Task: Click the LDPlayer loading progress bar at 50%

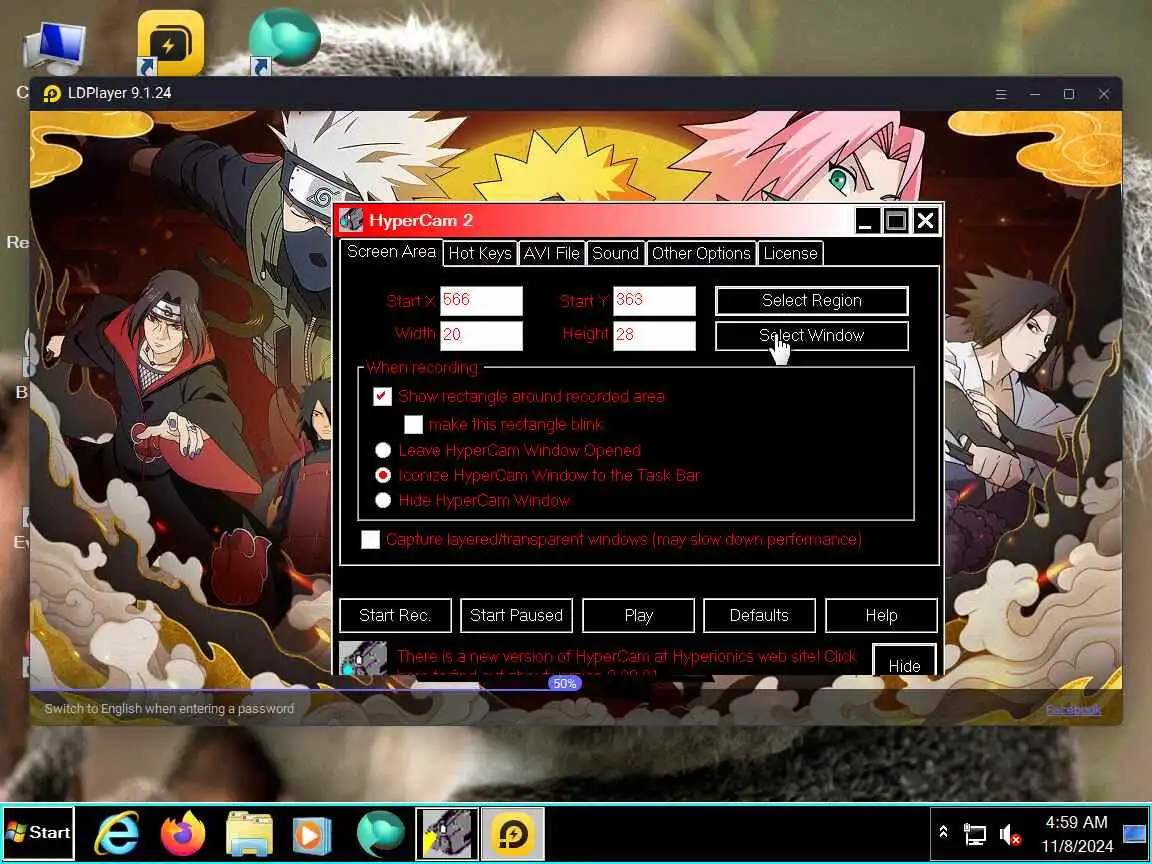Action: click(x=565, y=684)
